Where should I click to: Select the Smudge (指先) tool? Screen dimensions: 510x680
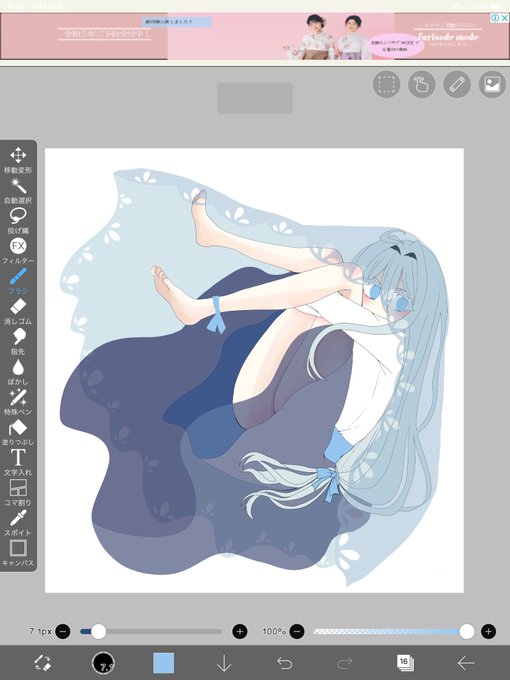[x=18, y=342]
